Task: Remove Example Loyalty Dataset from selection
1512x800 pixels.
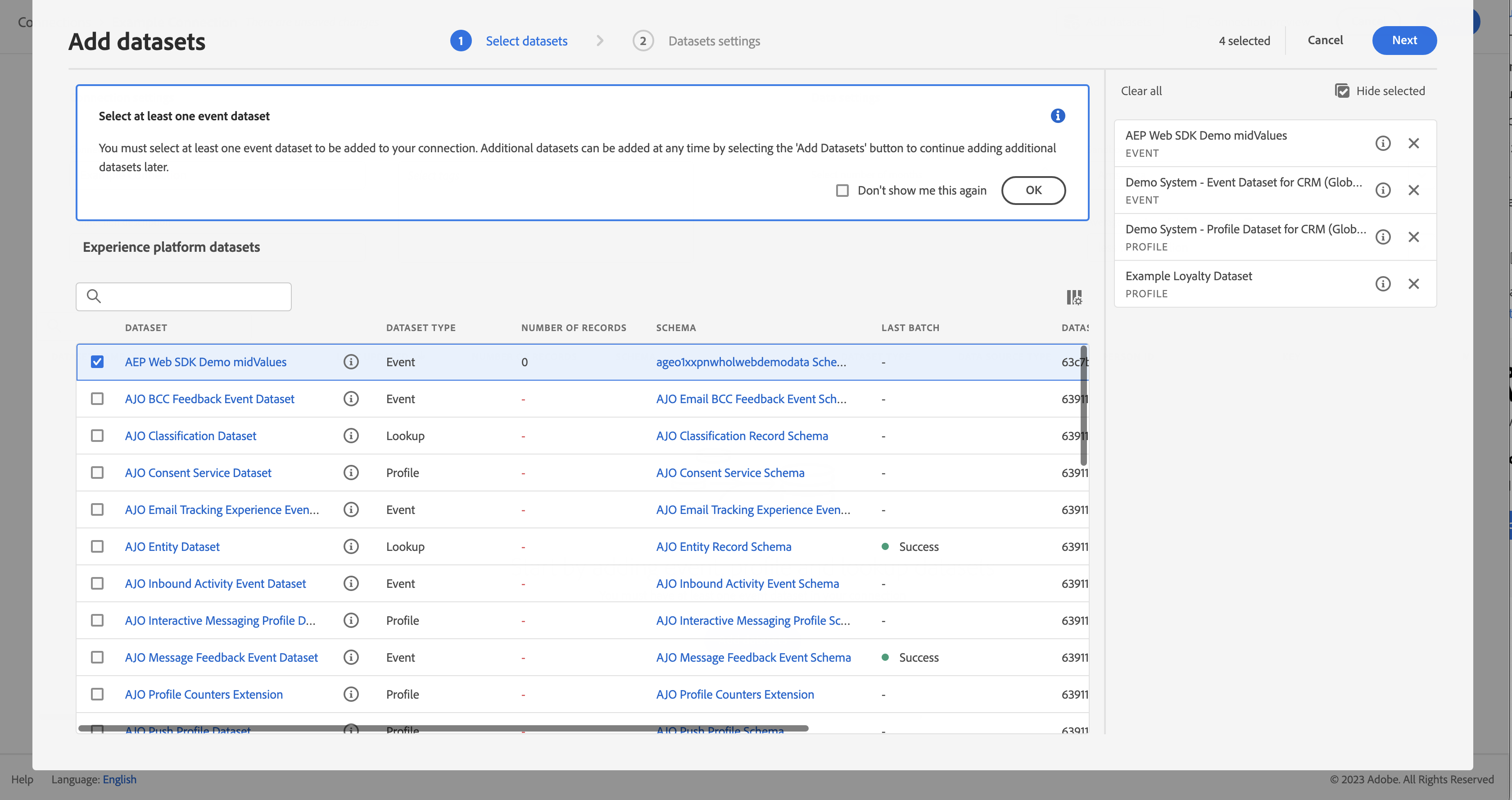Action: click(x=1413, y=284)
